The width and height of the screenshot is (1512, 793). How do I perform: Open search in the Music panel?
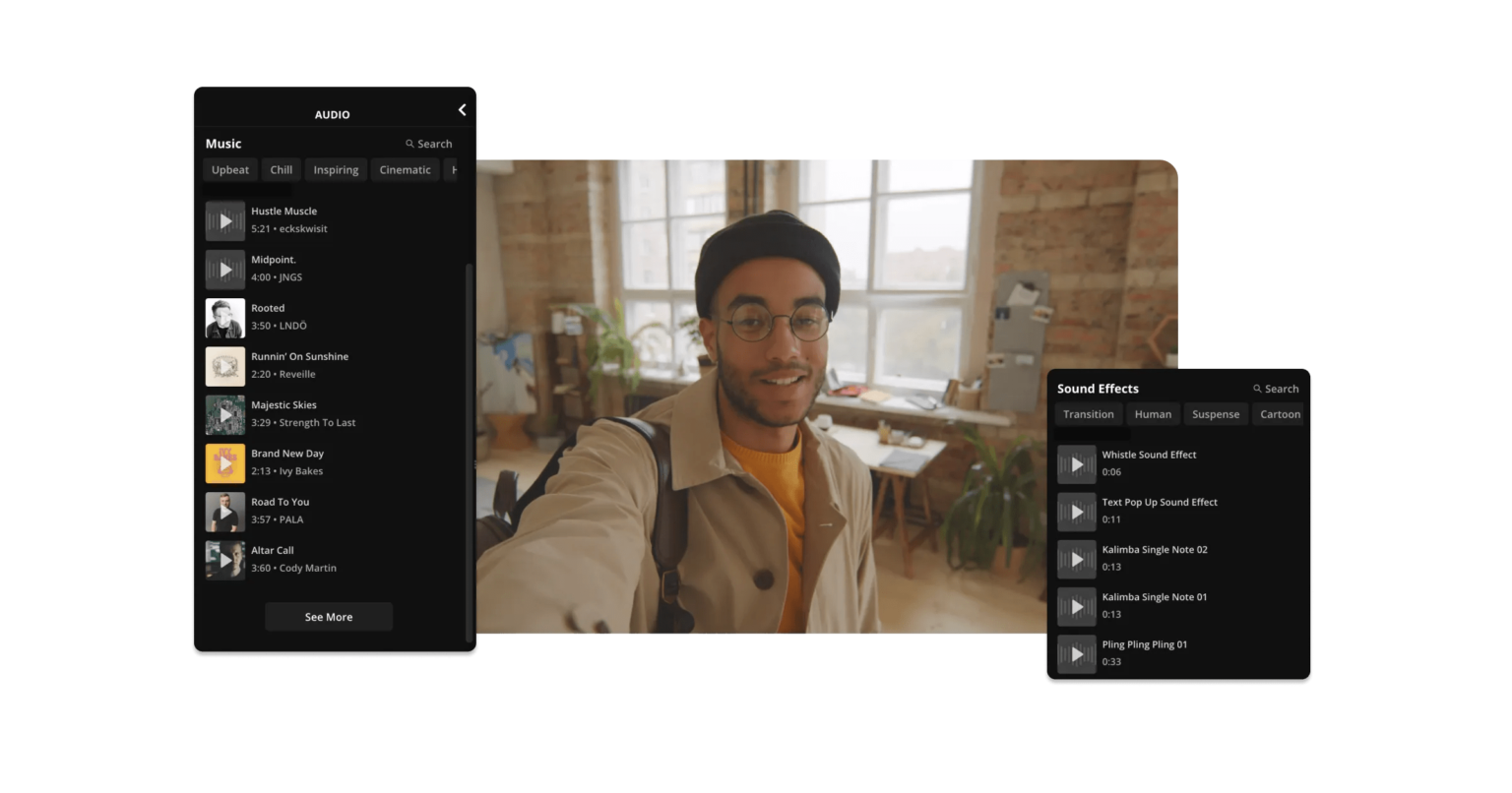click(429, 143)
